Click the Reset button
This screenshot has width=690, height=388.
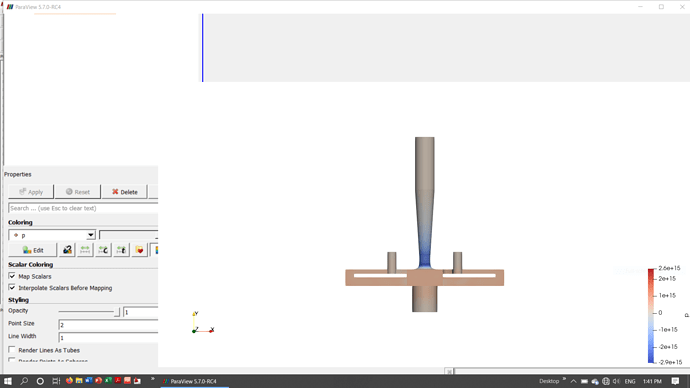tap(78, 192)
